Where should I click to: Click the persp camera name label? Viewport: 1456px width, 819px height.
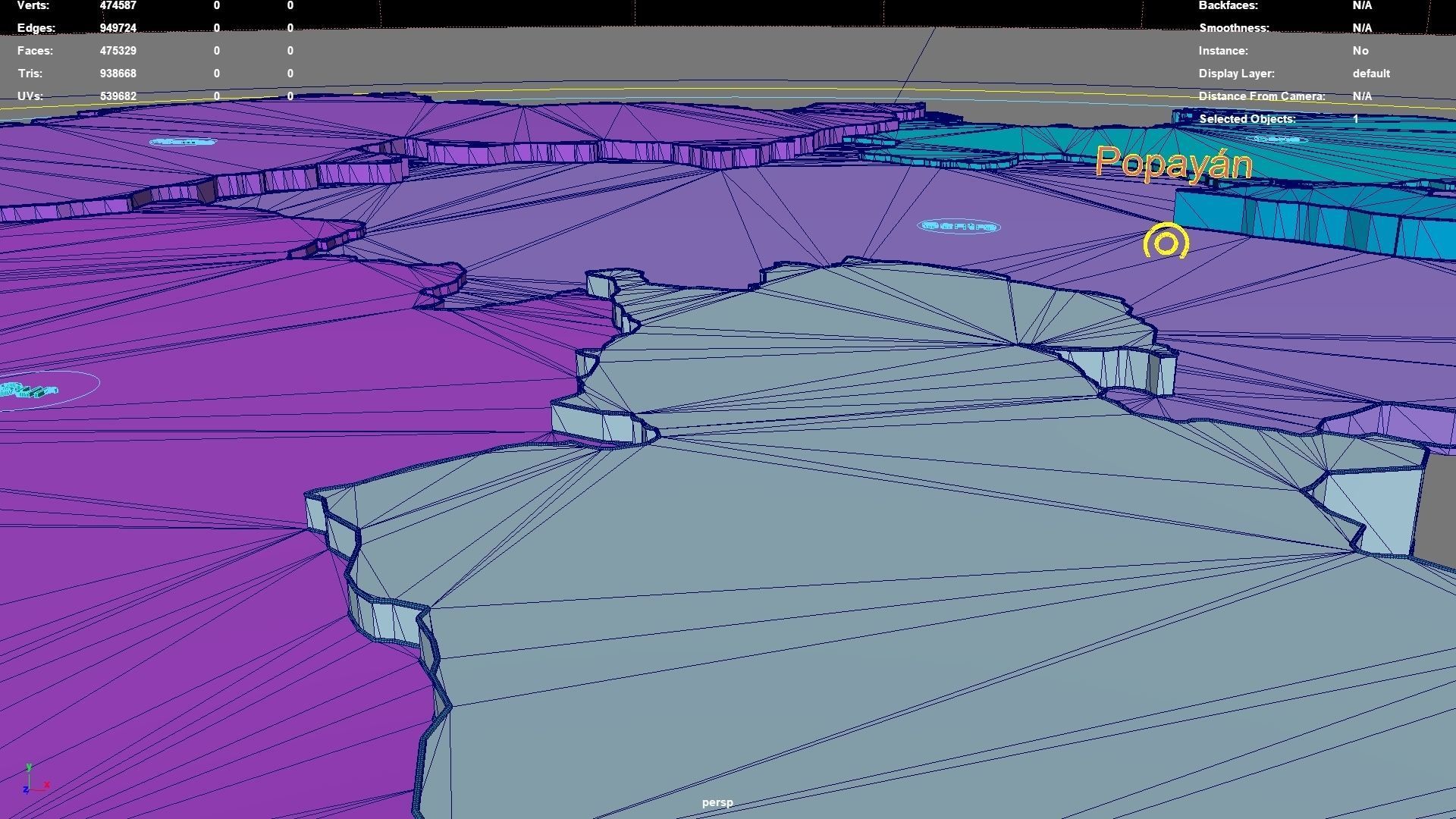[x=717, y=802]
